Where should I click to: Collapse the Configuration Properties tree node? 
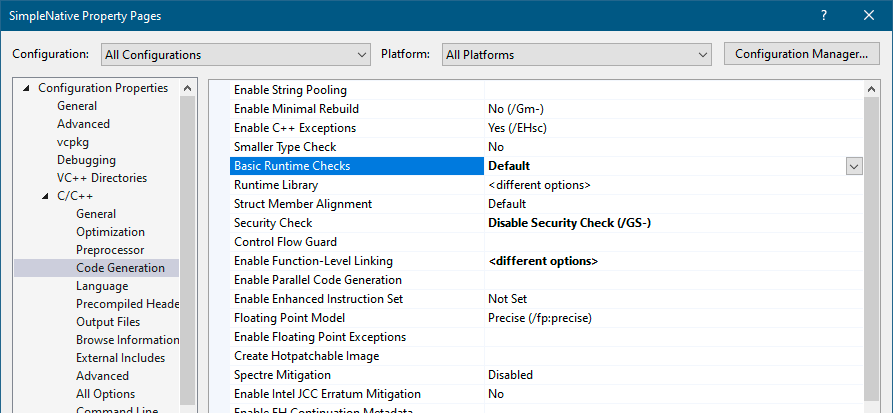(26, 88)
